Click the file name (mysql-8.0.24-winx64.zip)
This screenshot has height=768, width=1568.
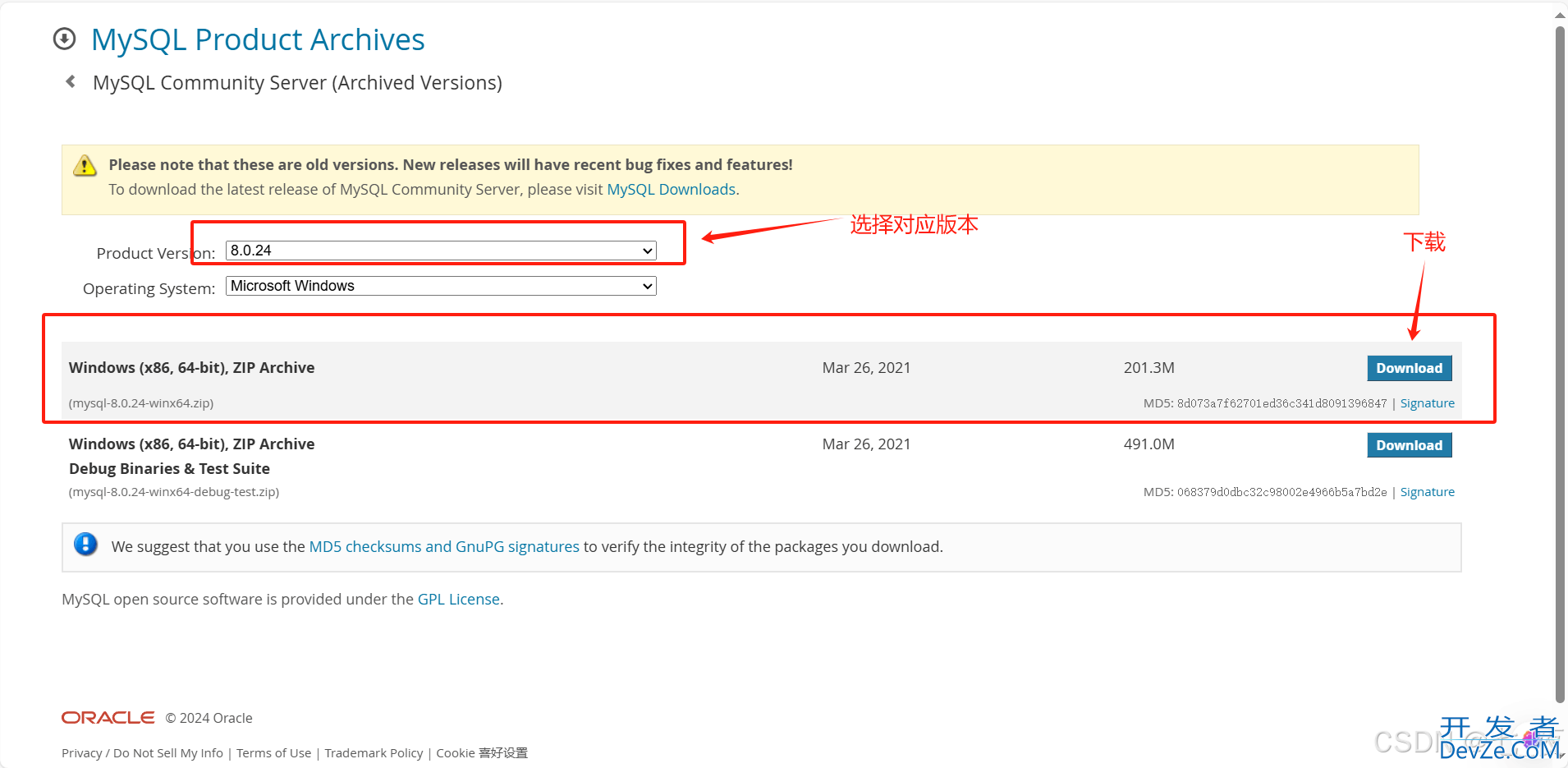click(141, 403)
